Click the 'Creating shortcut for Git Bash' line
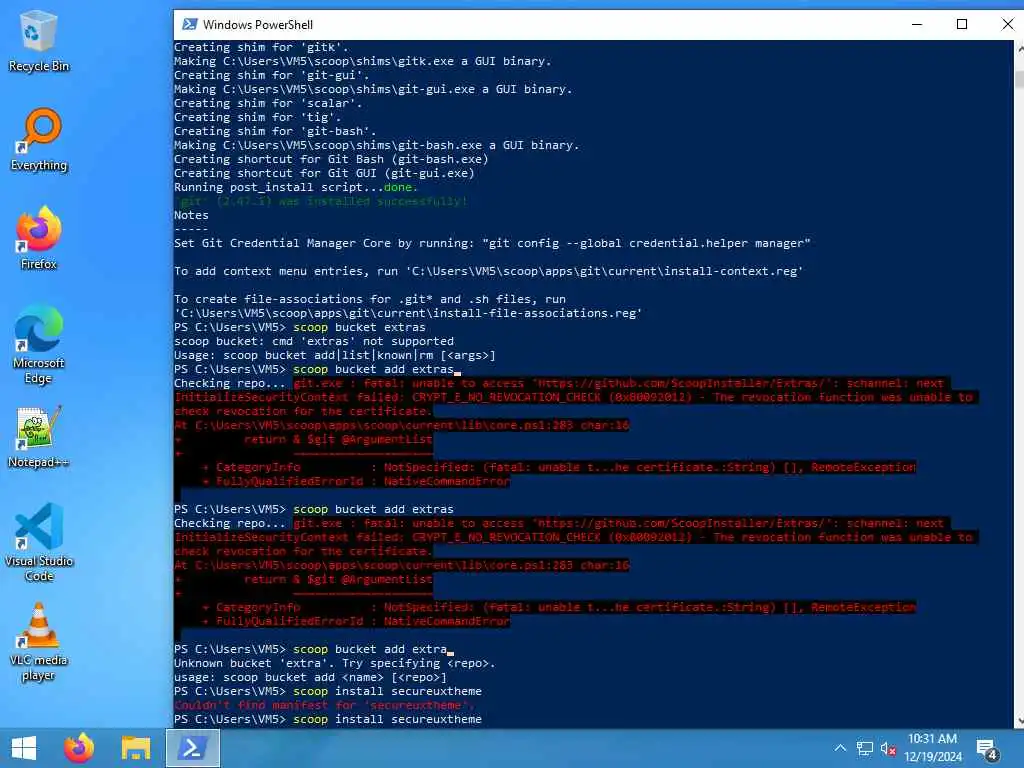Screen dimensions: 1024x768 pos(331,159)
